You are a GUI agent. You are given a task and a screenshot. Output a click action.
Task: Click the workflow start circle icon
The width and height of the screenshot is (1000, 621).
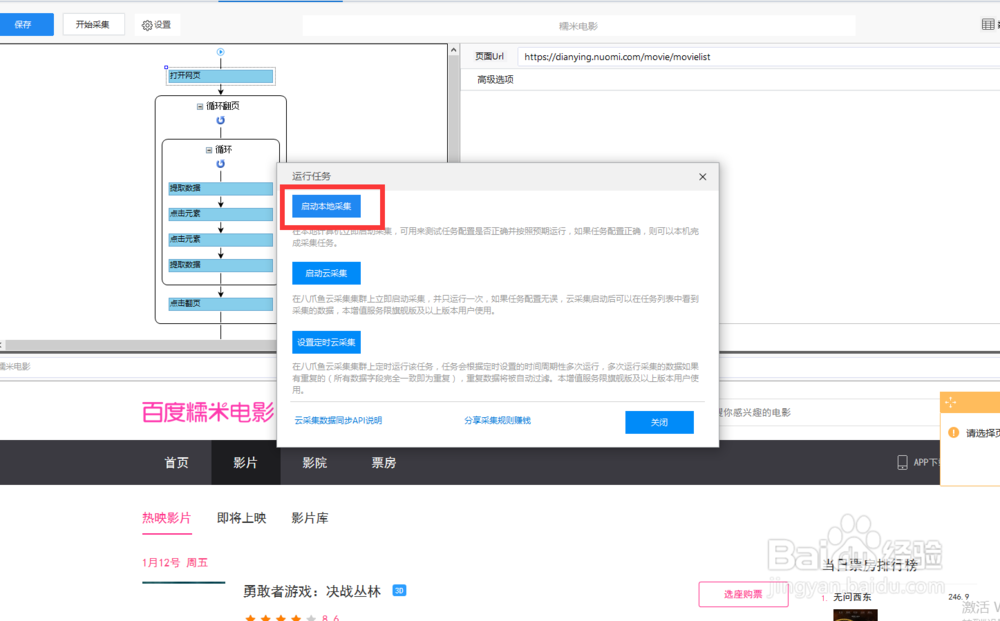coord(221,52)
